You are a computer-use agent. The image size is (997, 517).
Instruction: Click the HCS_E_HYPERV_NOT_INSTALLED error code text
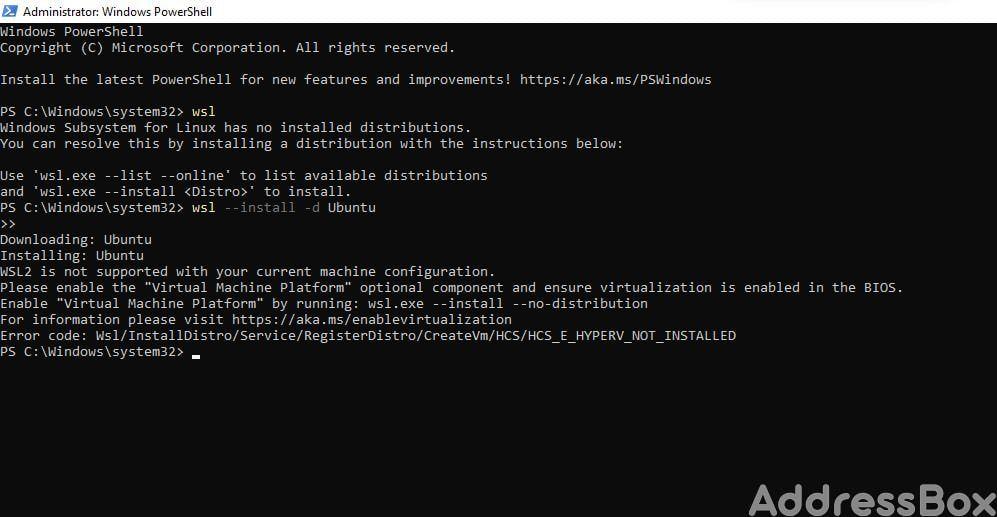(631, 335)
